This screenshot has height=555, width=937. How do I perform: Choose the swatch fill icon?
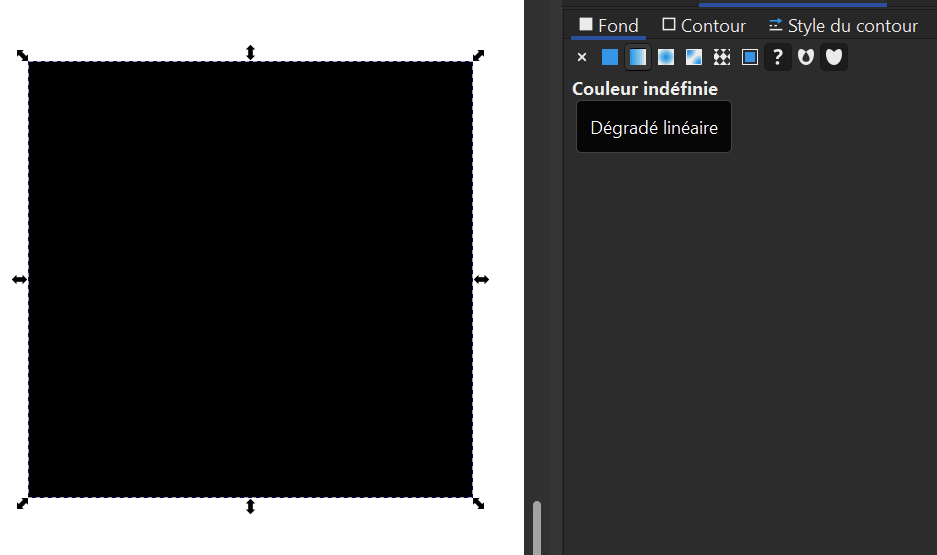tap(750, 58)
